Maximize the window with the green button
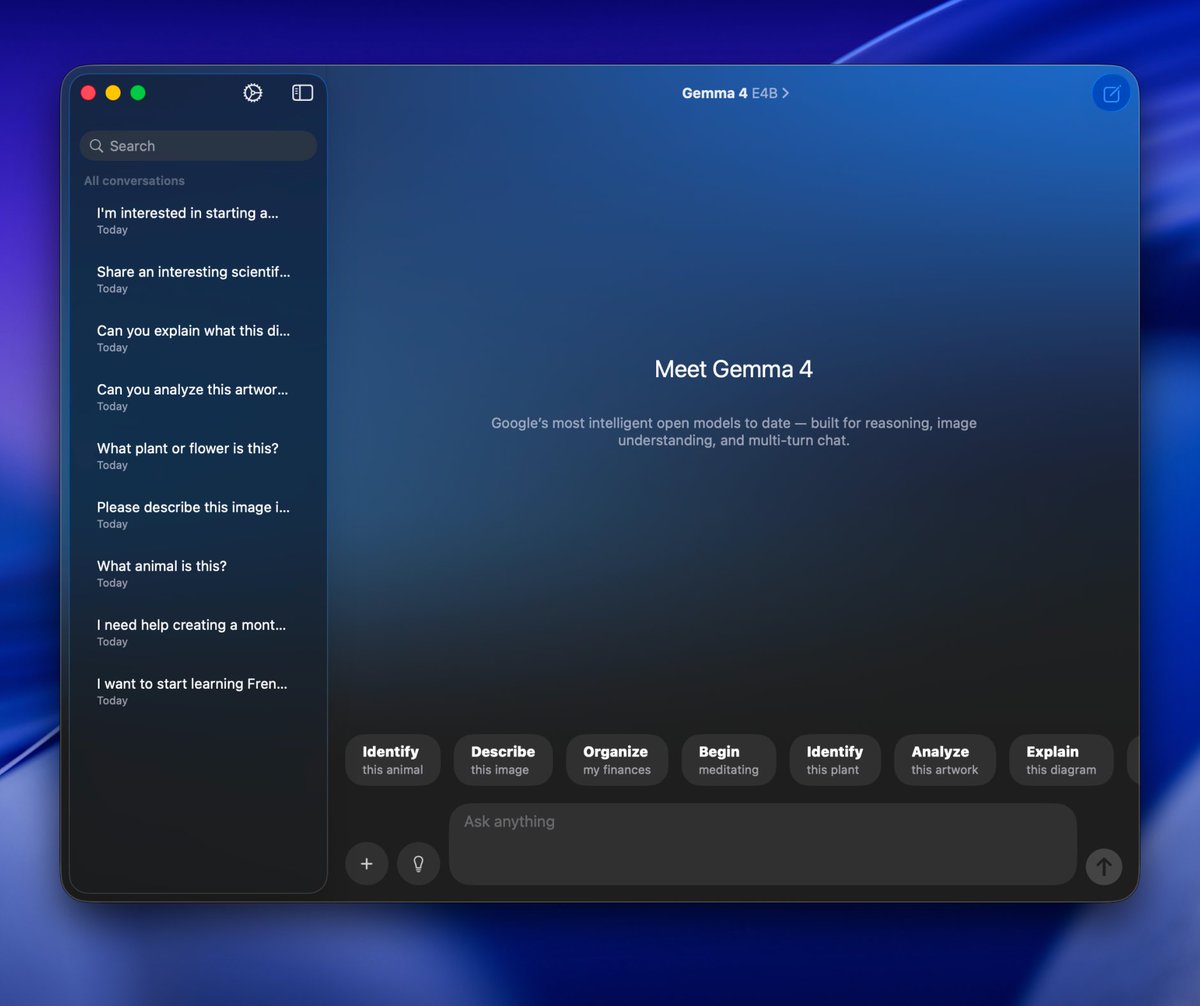 click(138, 93)
